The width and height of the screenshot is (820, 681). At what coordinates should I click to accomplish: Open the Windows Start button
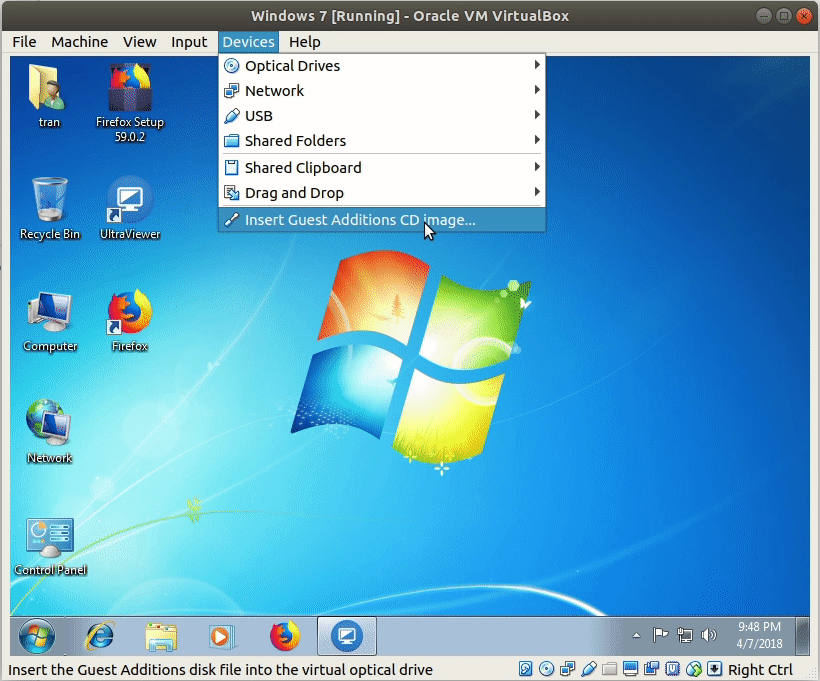[x=36, y=636]
